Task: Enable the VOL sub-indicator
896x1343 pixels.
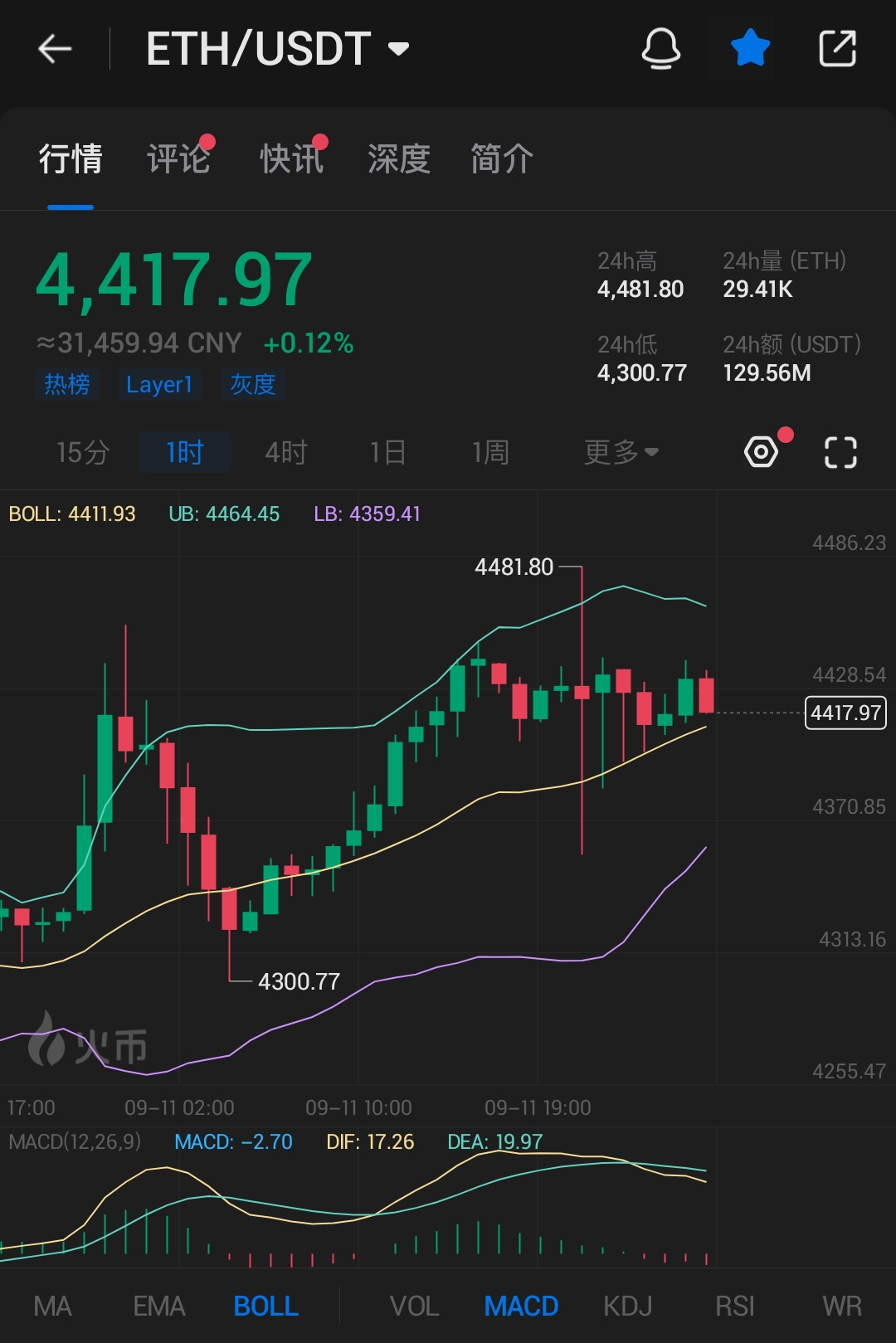Action: tap(414, 1307)
